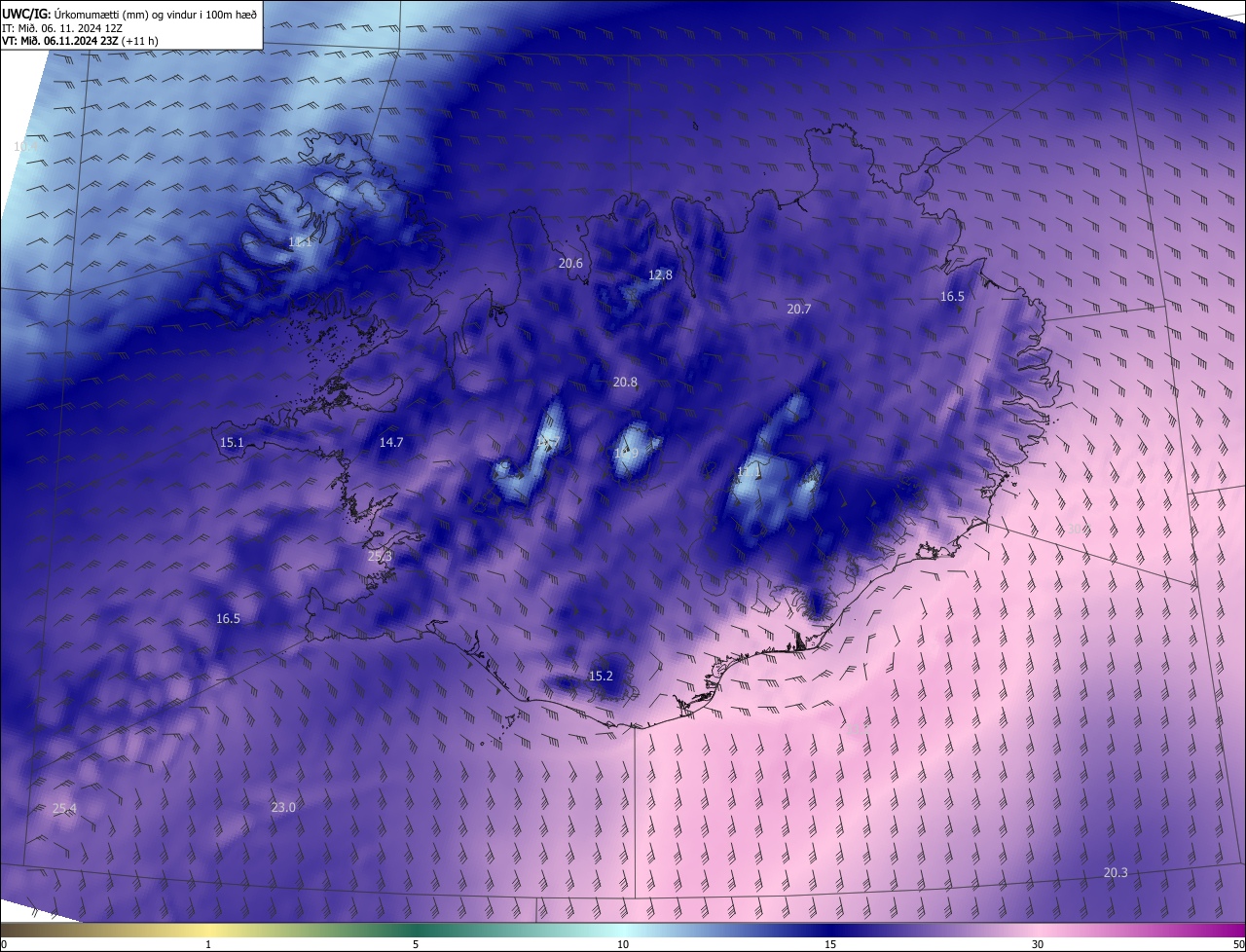Select the 14.7 value label

[x=390, y=442]
